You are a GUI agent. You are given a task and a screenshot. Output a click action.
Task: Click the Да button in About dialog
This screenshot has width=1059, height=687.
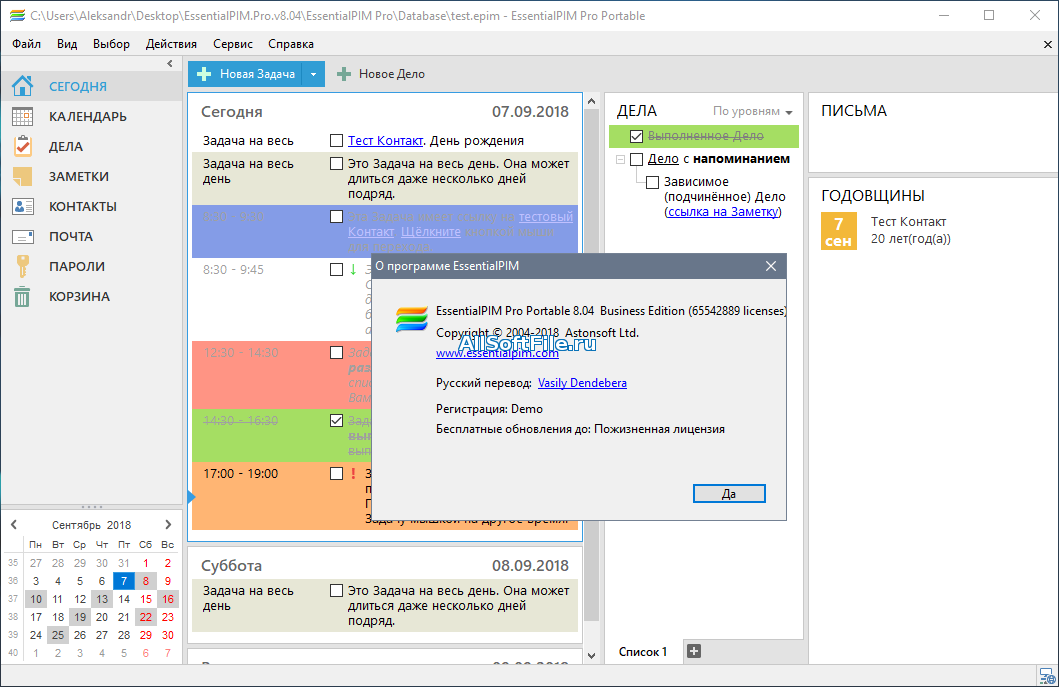click(729, 494)
